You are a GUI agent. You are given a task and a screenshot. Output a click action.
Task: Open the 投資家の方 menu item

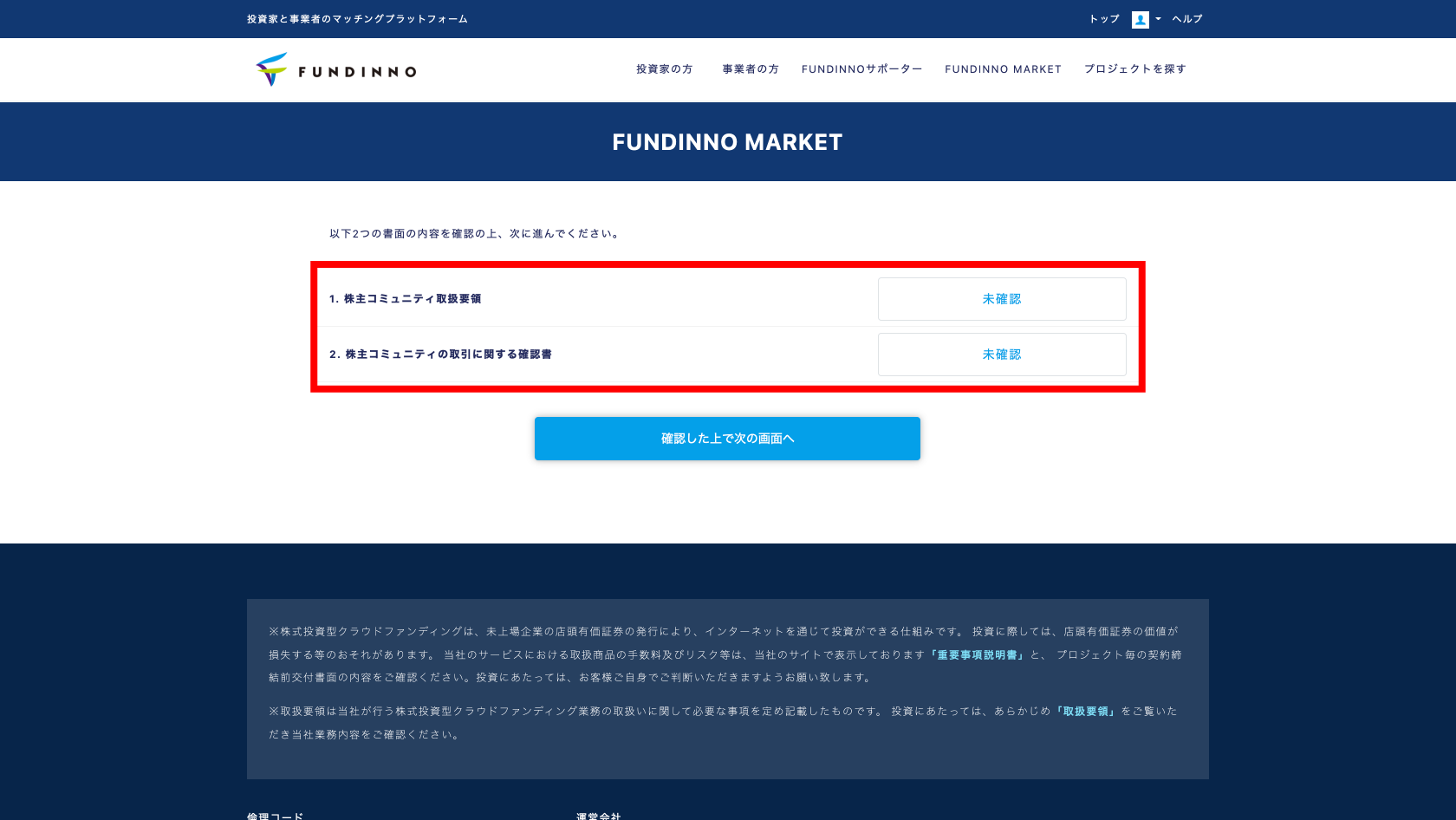664,69
